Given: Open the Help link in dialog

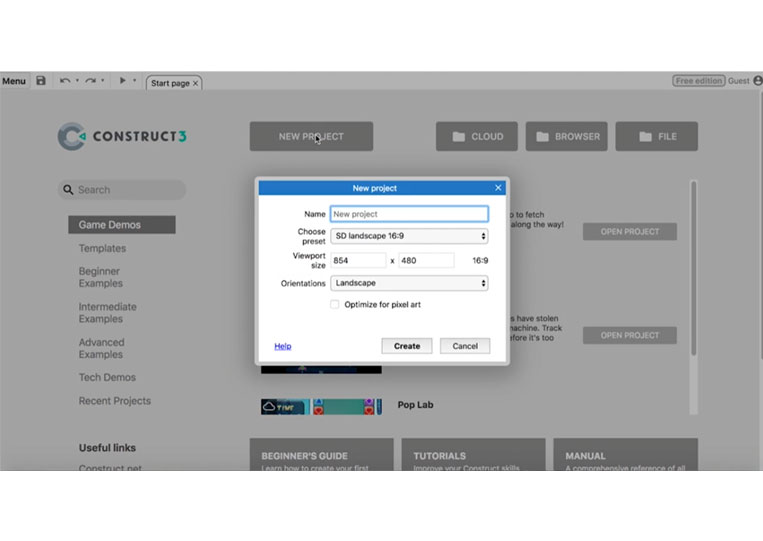Looking at the screenshot, I should coord(283,346).
